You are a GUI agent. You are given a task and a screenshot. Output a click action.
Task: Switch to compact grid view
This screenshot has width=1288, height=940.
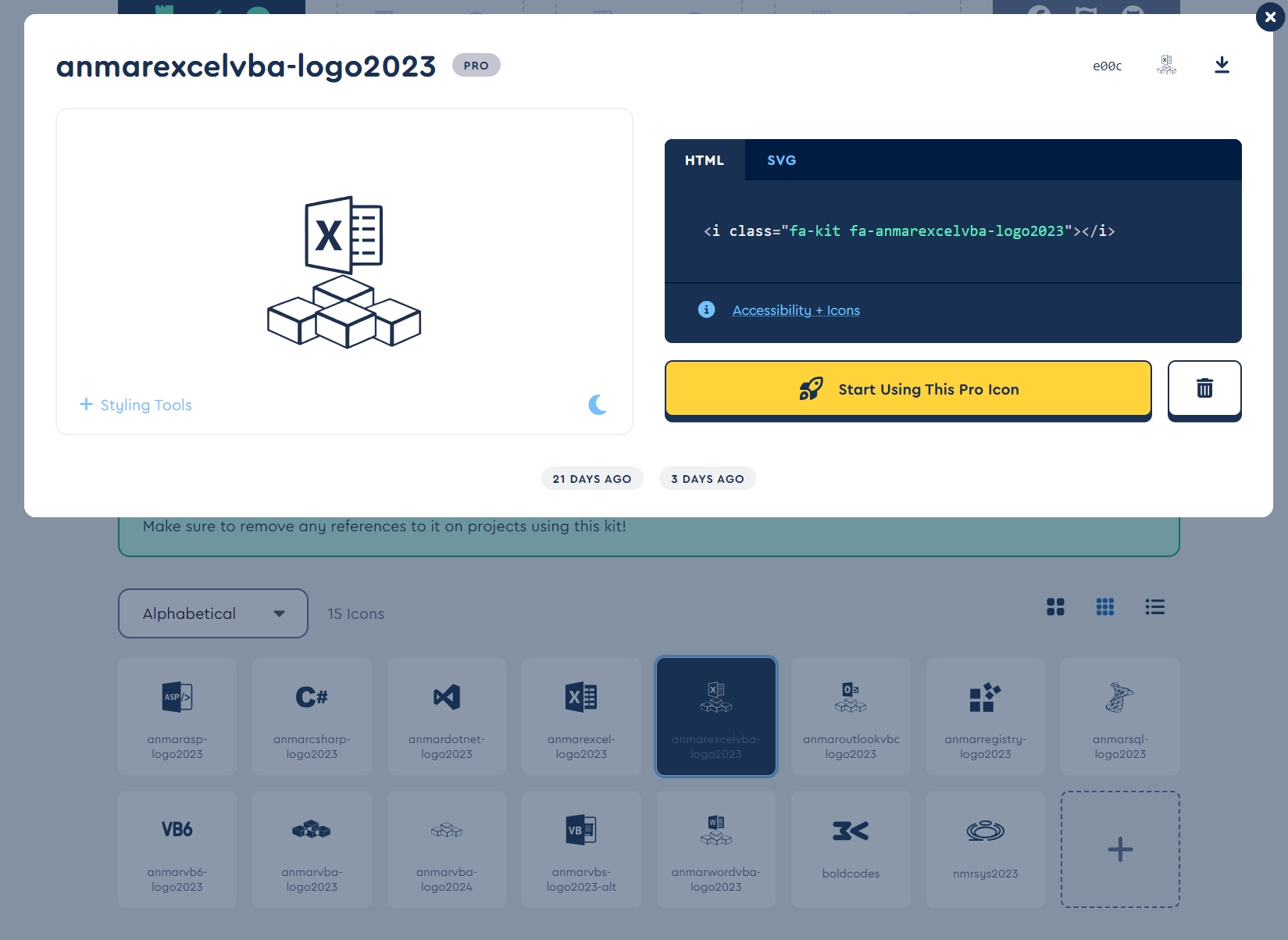[1104, 607]
